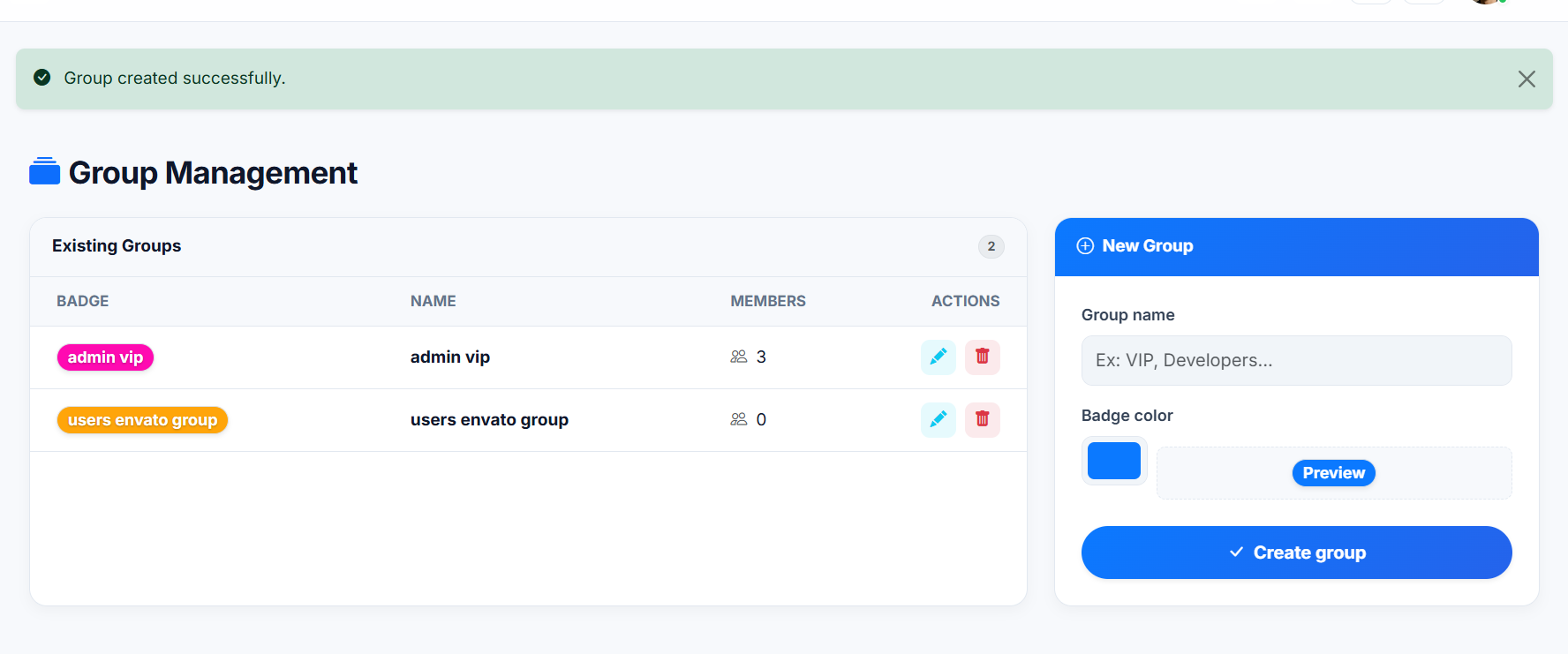Click the members icon for admin vip
This screenshot has width=1568, height=654.
[x=739, y=357]
